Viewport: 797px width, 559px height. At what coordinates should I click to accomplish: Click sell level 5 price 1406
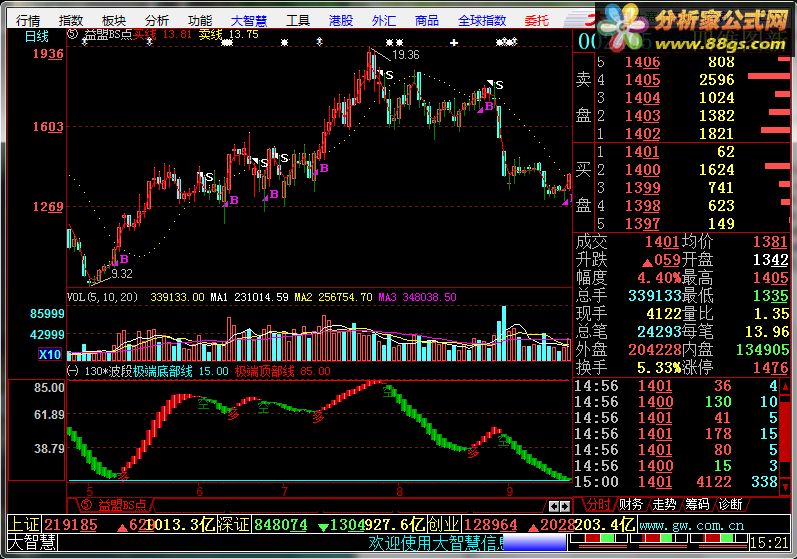pos(642,62)
